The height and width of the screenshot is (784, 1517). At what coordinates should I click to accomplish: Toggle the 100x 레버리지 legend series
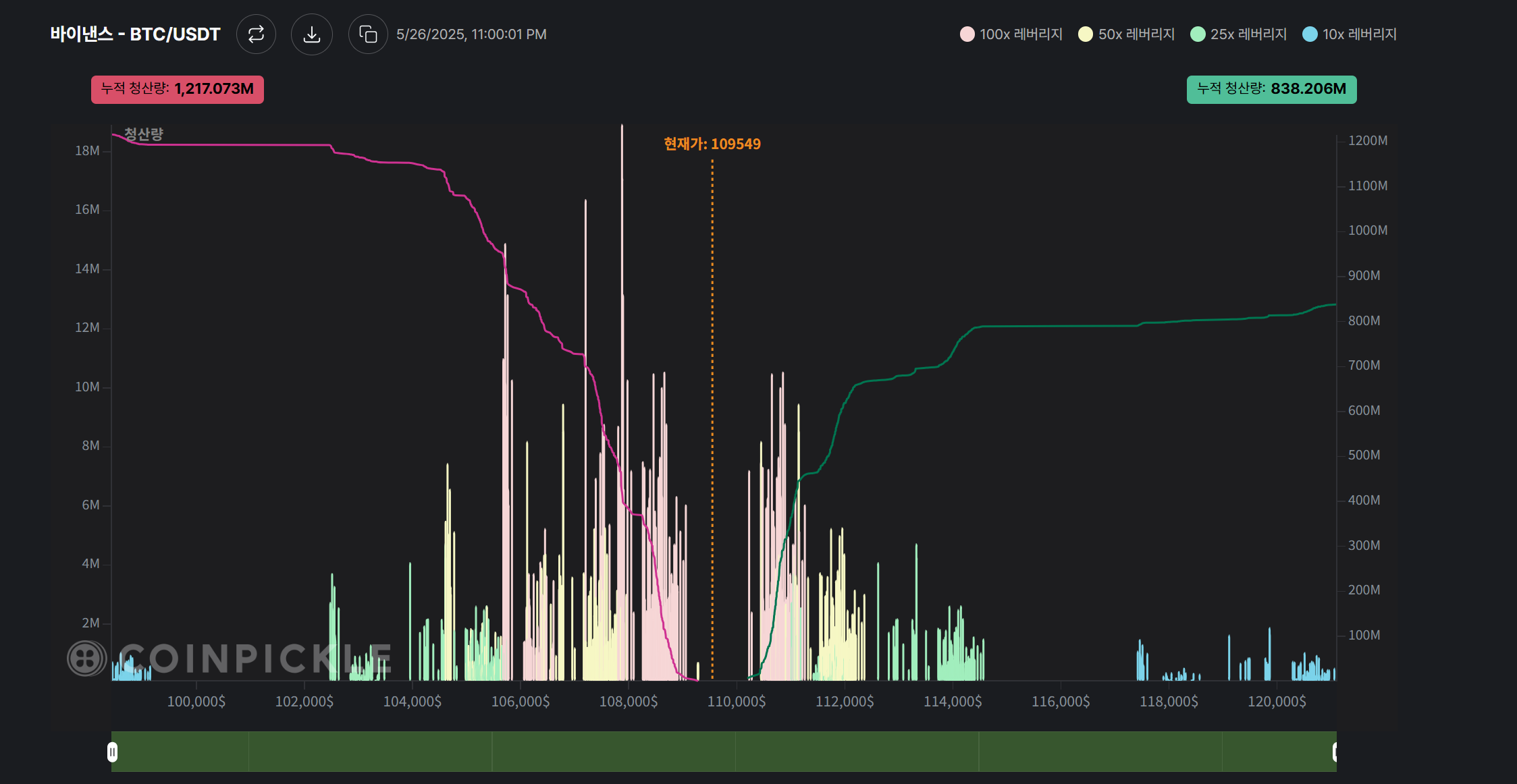(x=1011, y=34)
